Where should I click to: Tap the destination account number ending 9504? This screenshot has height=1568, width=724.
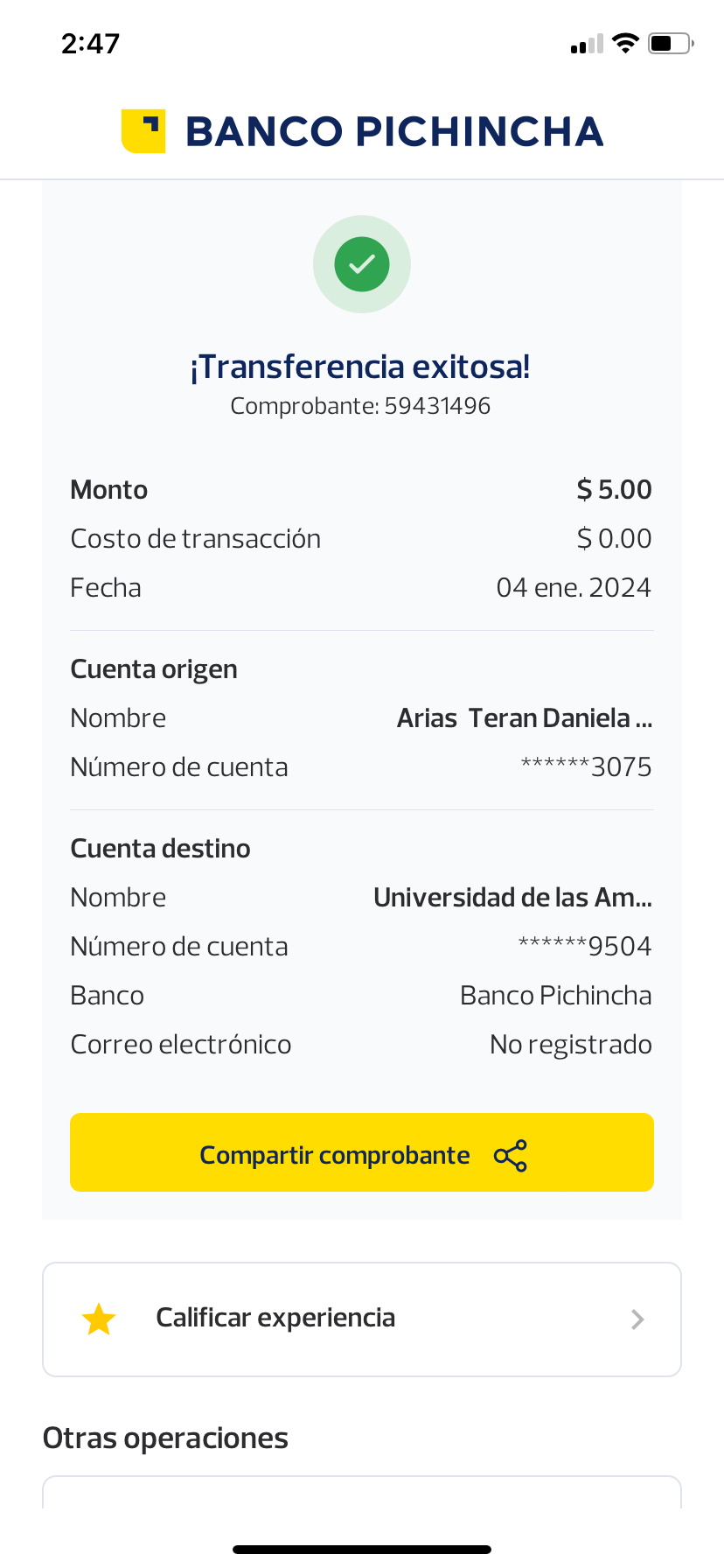click(585, 947)
